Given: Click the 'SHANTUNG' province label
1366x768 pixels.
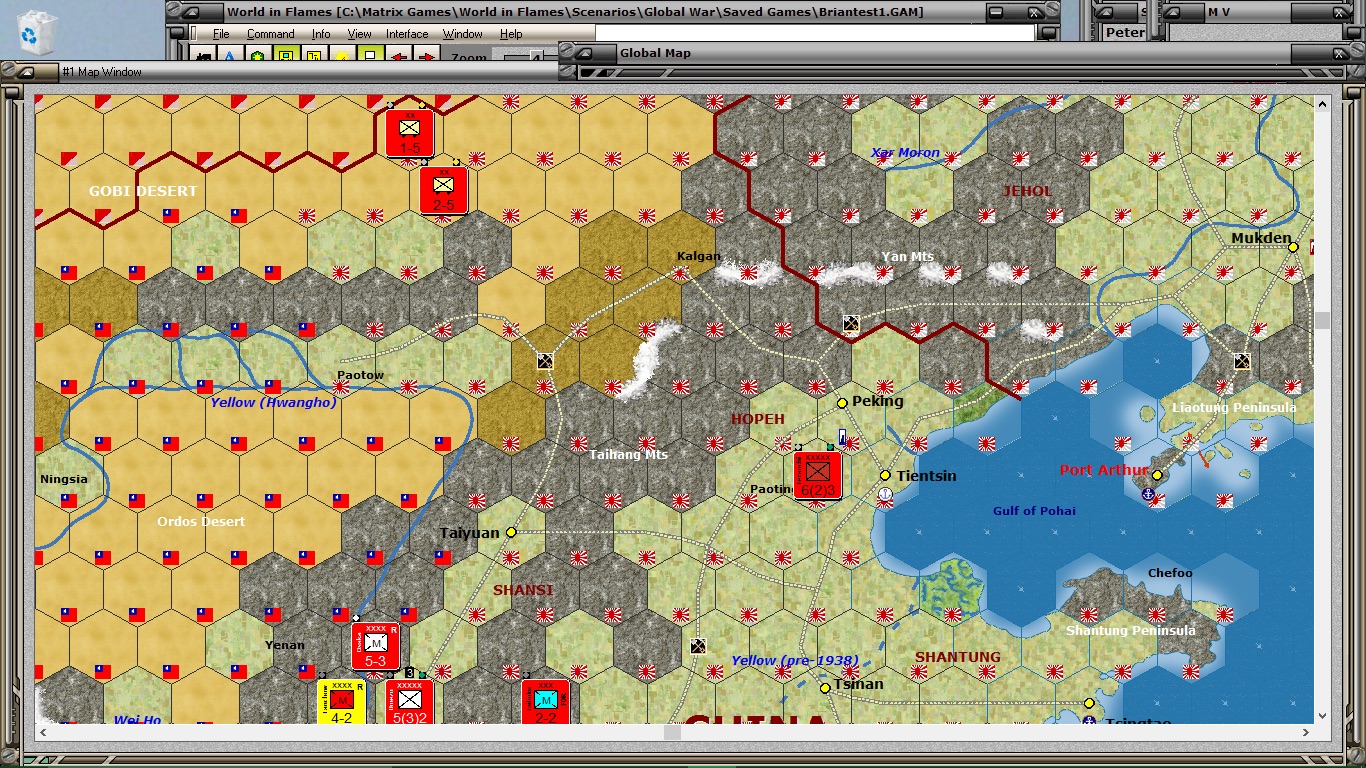Looking at the screenshot, I should click(957, 657).
